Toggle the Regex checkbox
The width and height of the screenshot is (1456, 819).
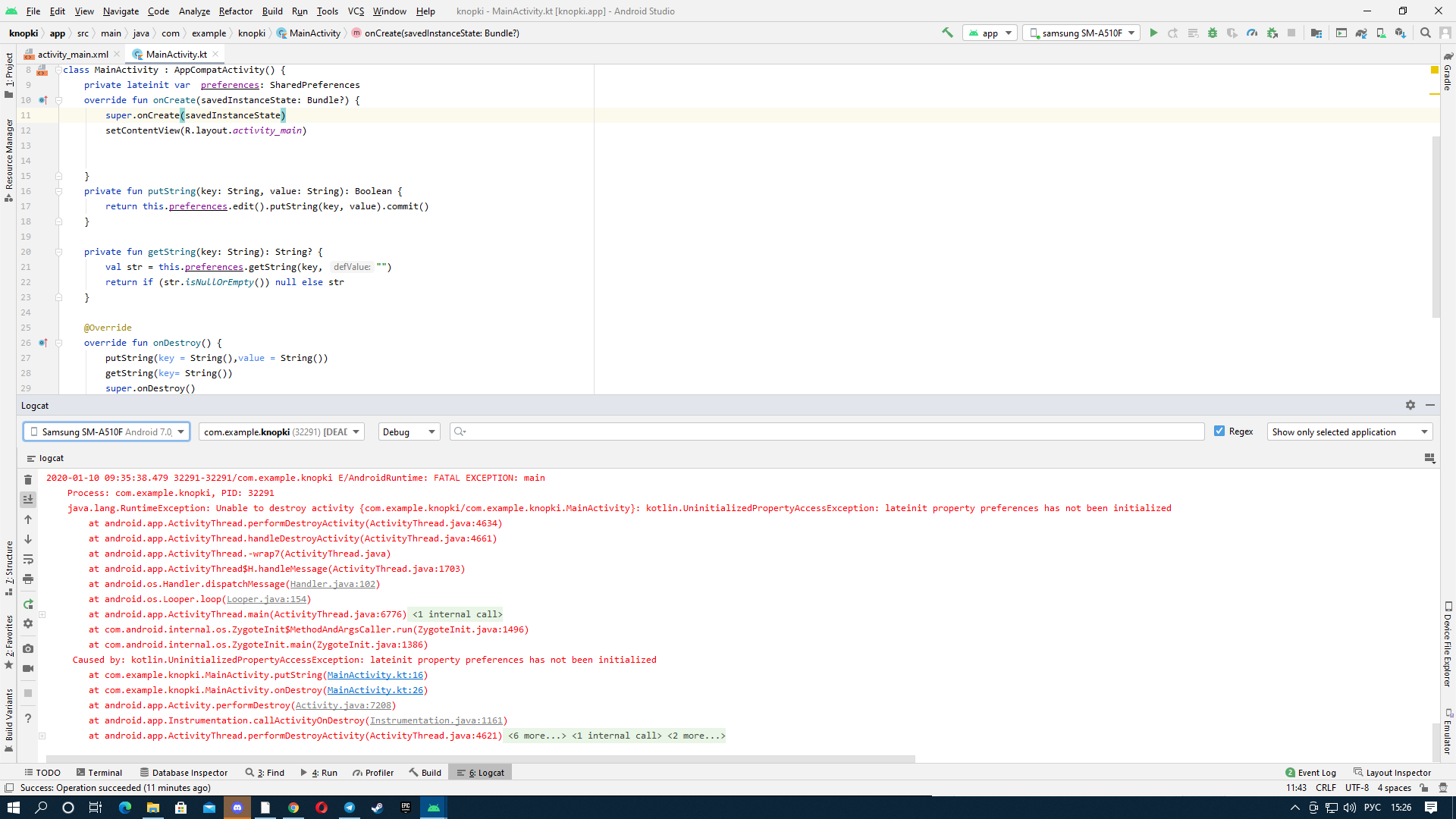tap(1219, 431)
